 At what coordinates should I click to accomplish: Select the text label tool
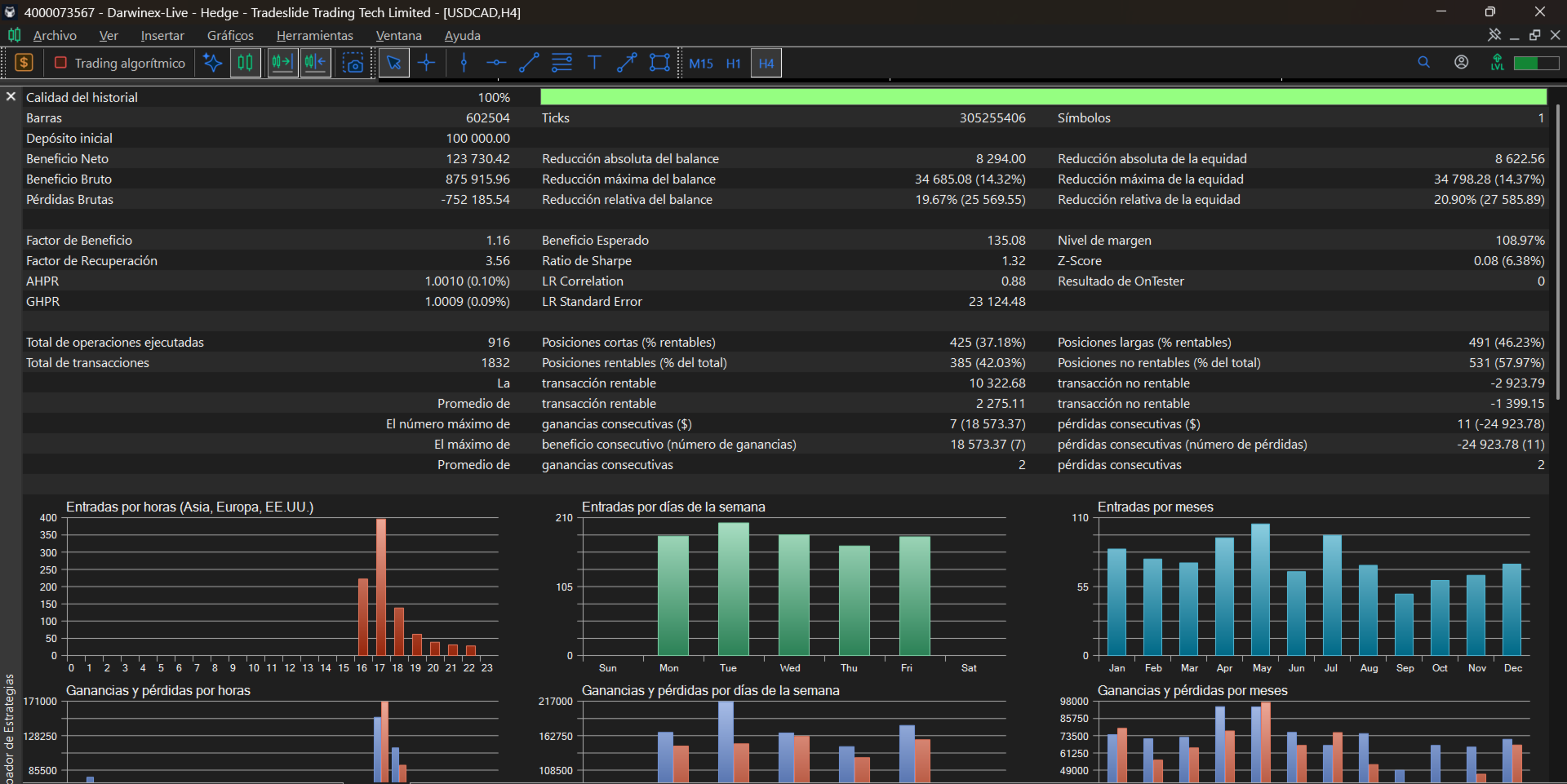594,63
